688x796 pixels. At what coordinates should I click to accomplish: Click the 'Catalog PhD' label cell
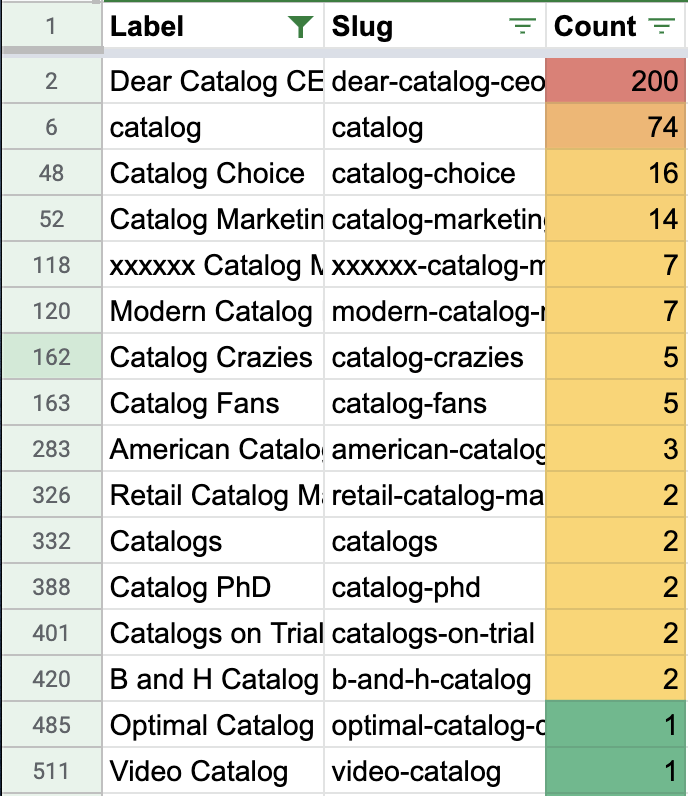click(x=214, y=587)
